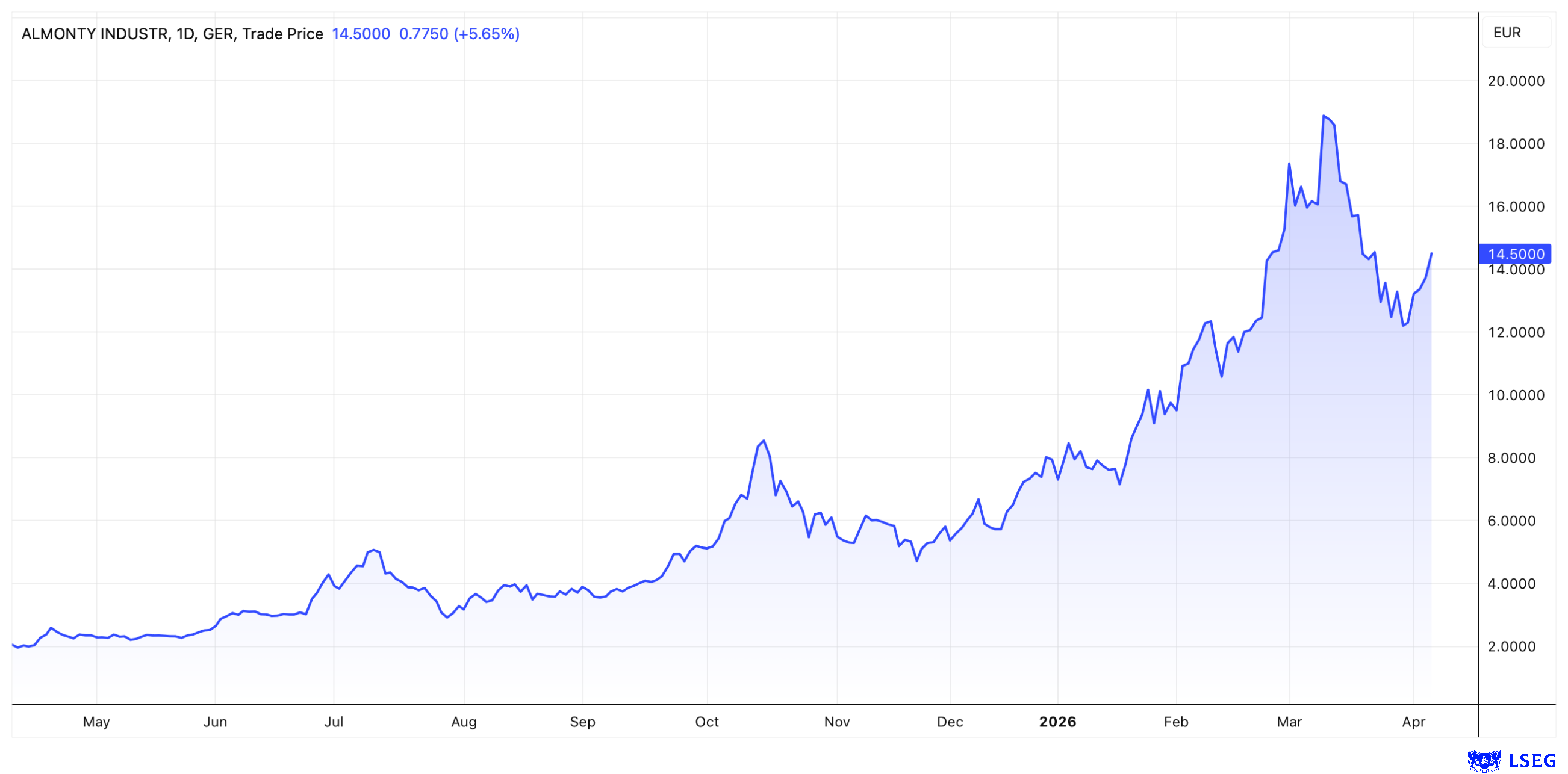
Task: Click the Dec label on time axis
Action: [x=950, y=722]
